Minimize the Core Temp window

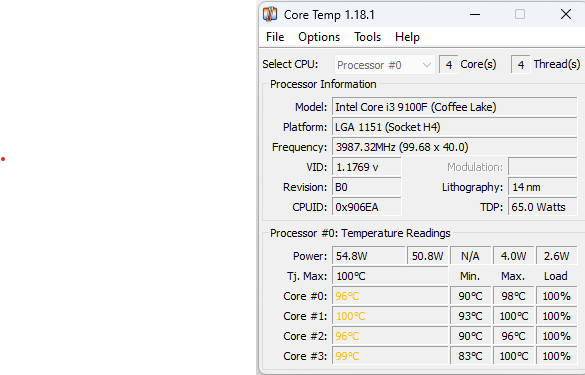pos(475,15)
